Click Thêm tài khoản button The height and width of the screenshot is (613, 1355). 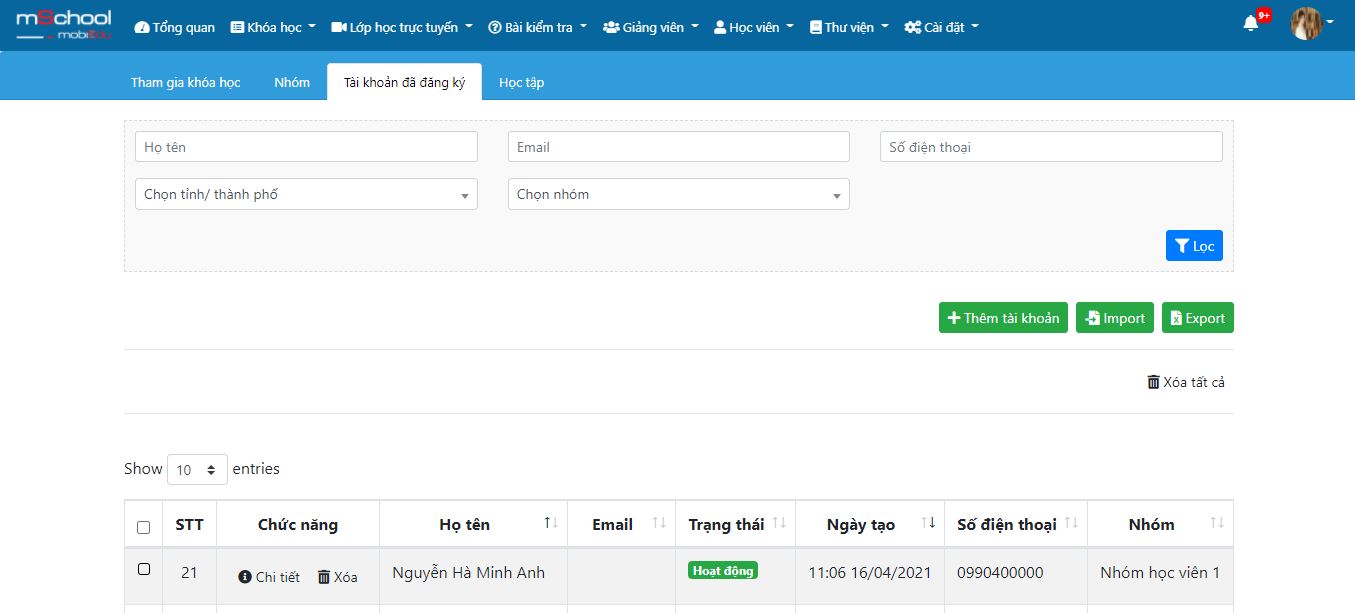(1003, 318)
